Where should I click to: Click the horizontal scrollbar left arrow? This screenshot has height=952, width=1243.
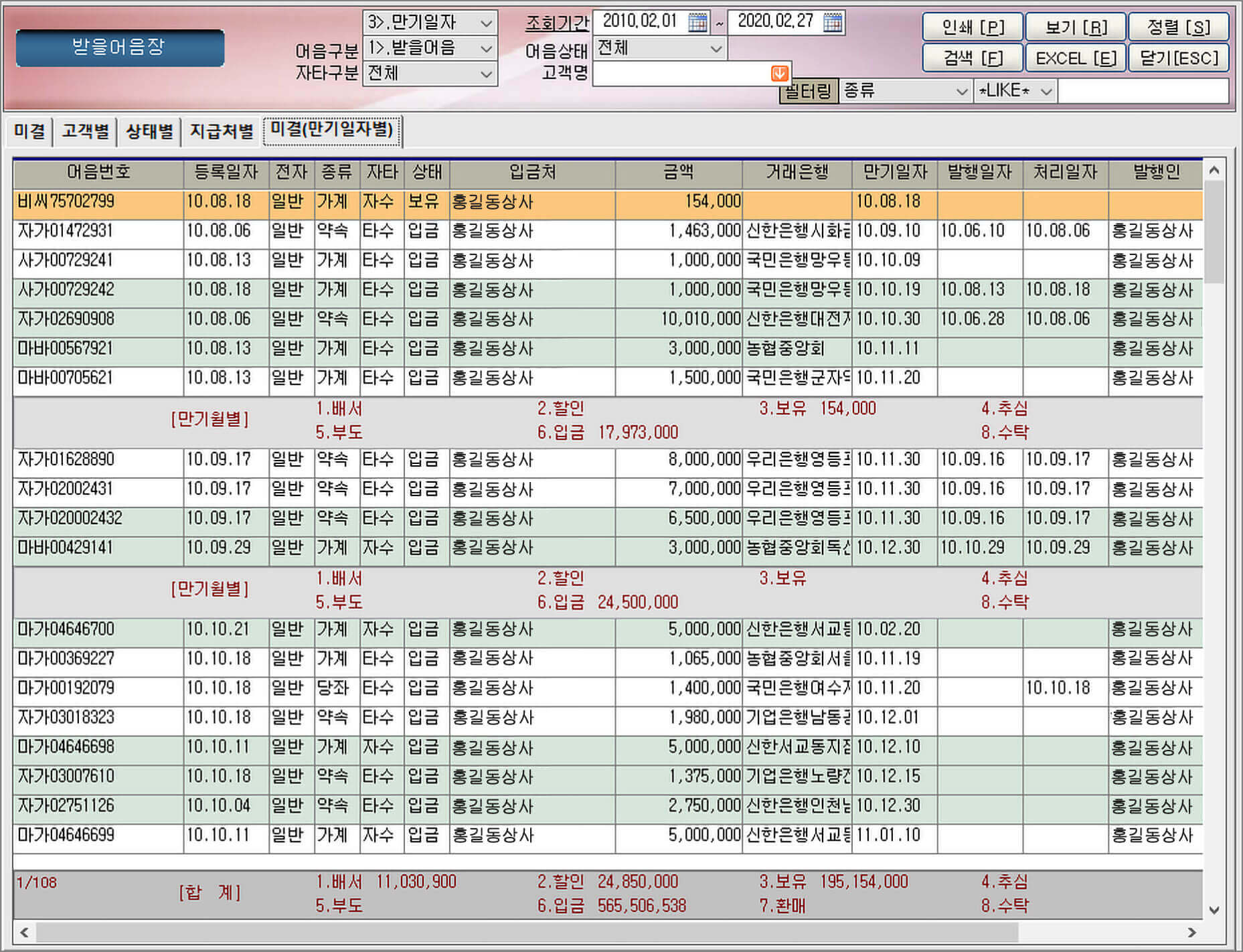pos(24,932)
